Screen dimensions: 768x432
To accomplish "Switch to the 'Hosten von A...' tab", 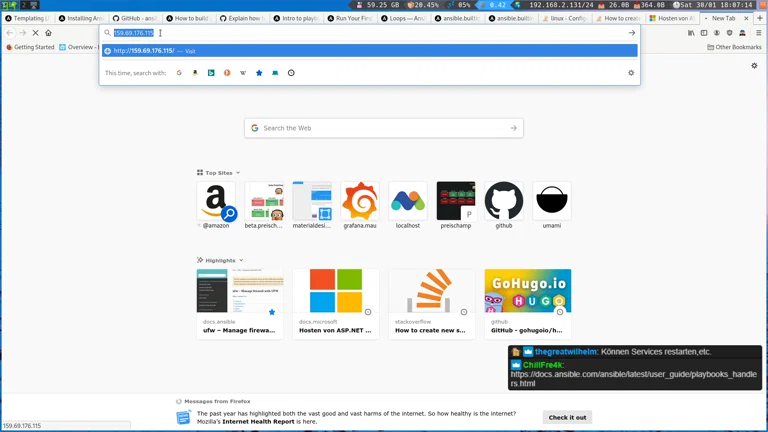I will [671, 18].
